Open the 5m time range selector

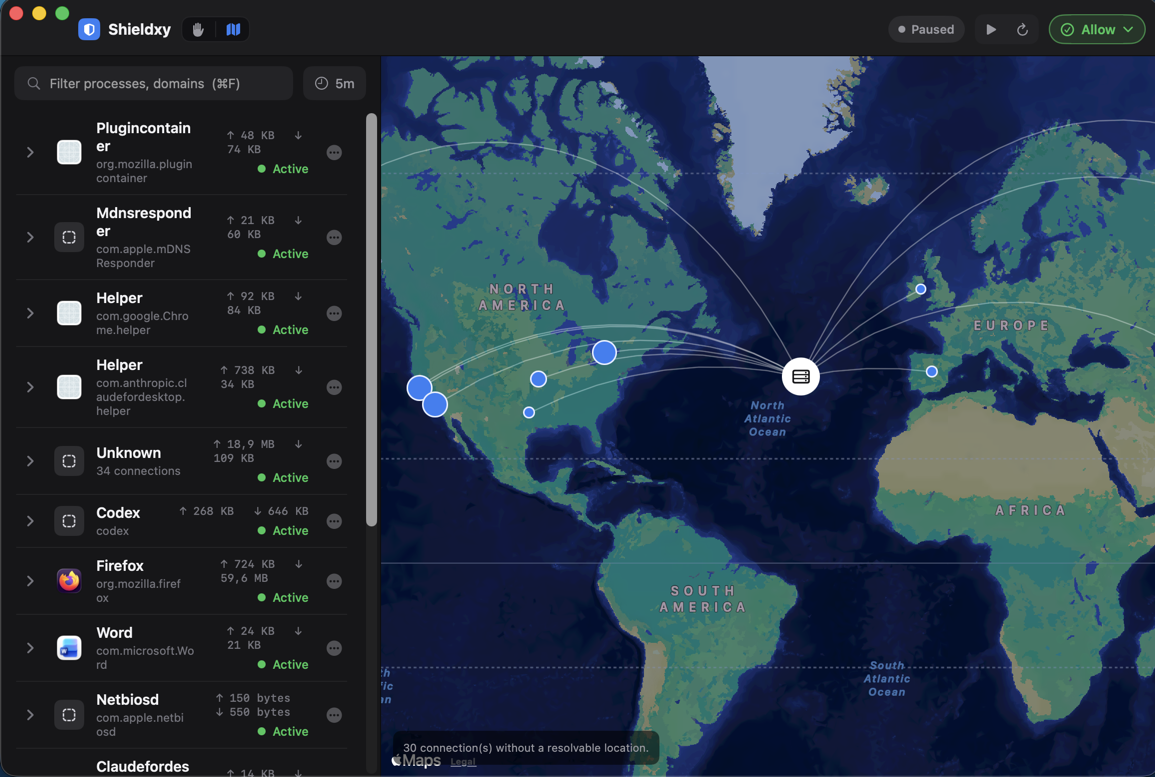[x=335, y=83]
